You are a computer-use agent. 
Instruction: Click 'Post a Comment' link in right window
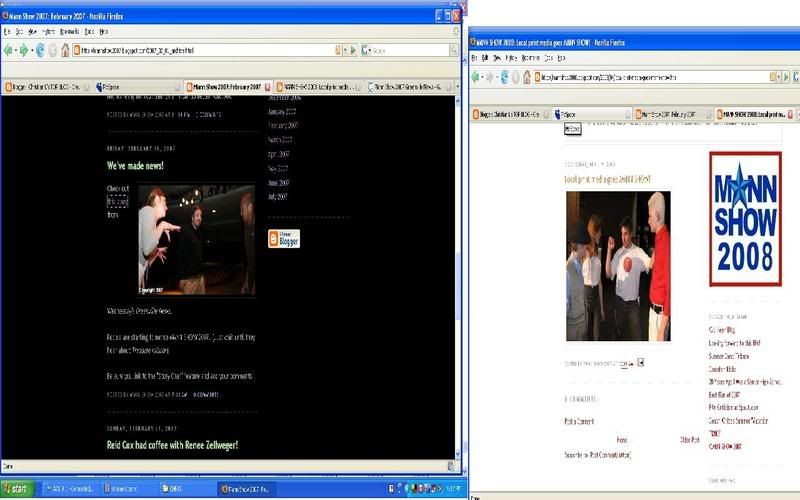pos(579,421)
